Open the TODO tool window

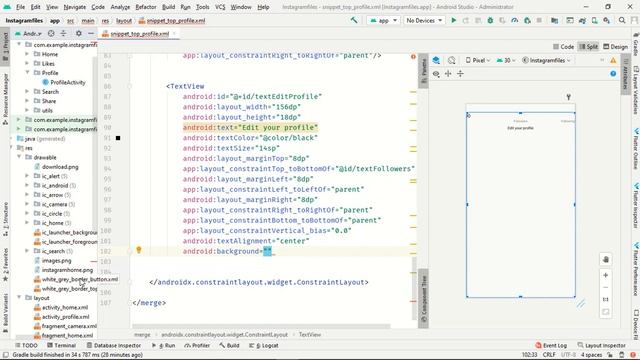26,345
